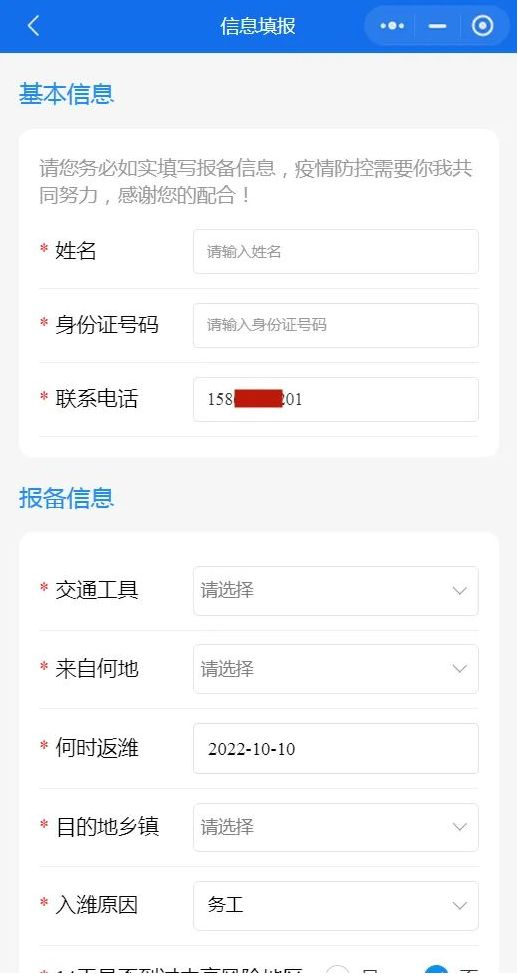Click the 入潍原因 field label

97,905
